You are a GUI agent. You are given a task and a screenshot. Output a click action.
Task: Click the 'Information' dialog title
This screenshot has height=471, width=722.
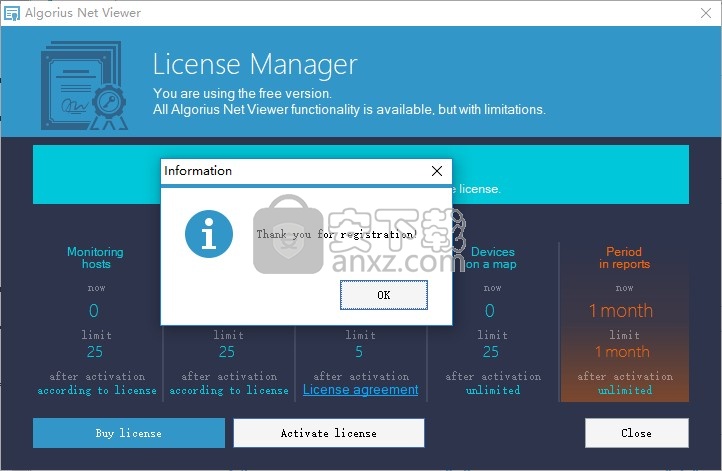point(198,171)
